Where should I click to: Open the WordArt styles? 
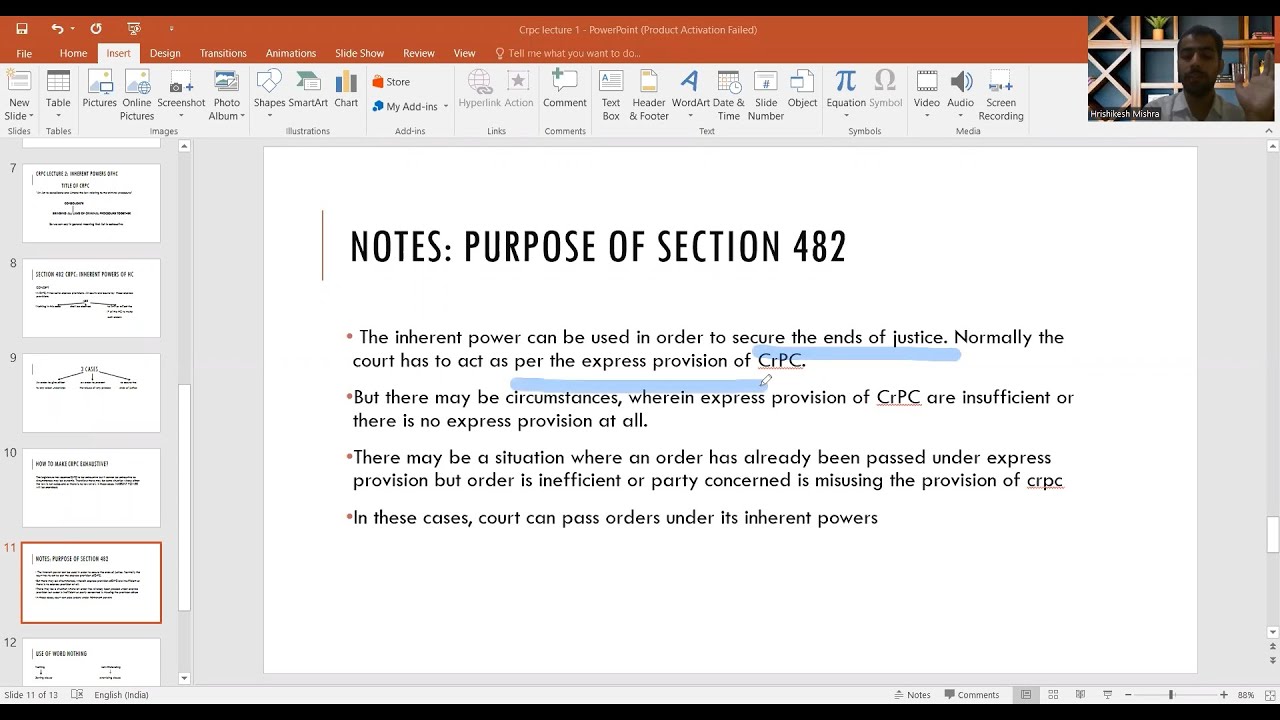(690, 95)
